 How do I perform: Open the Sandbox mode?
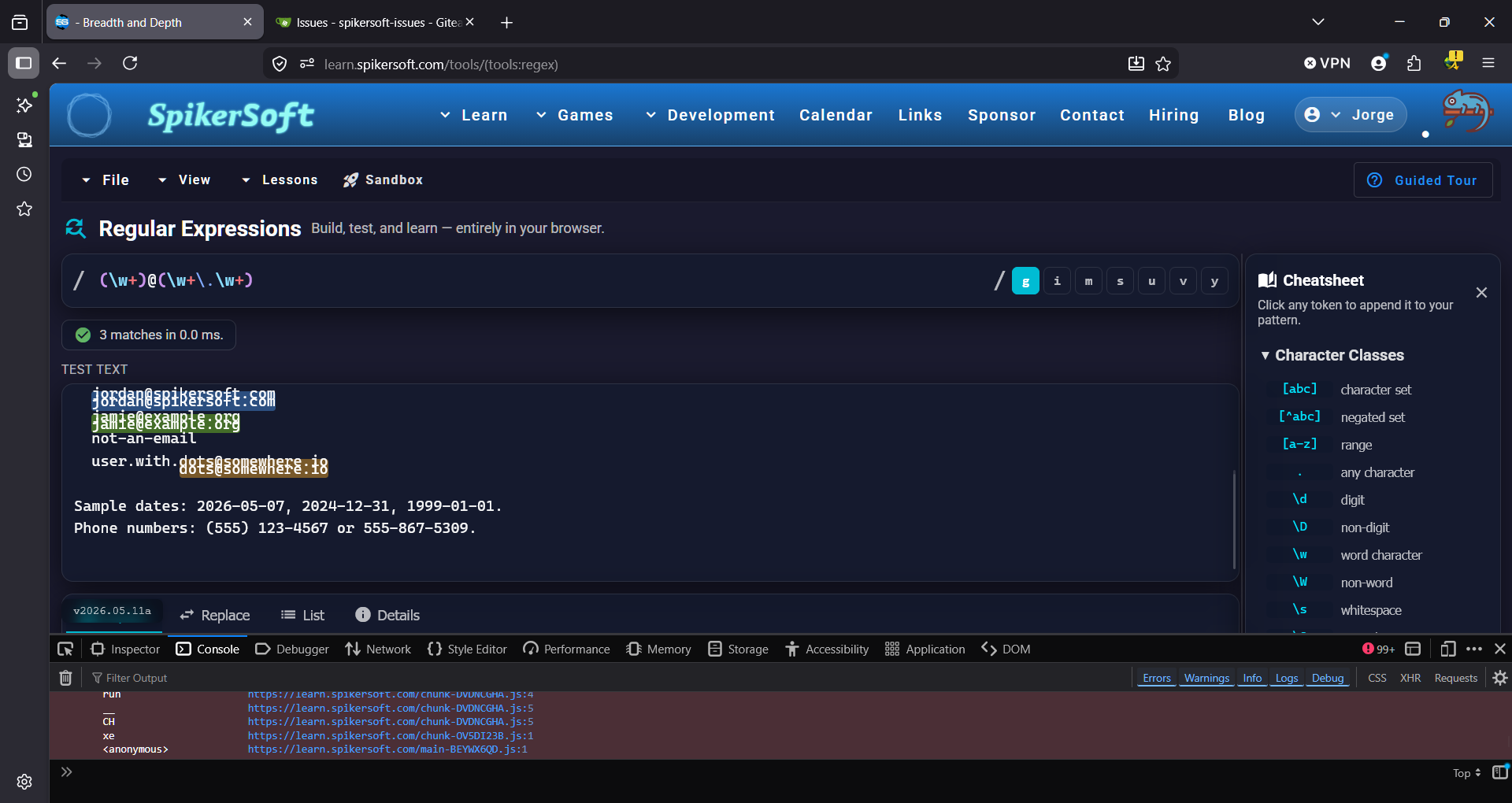(383, 180)
